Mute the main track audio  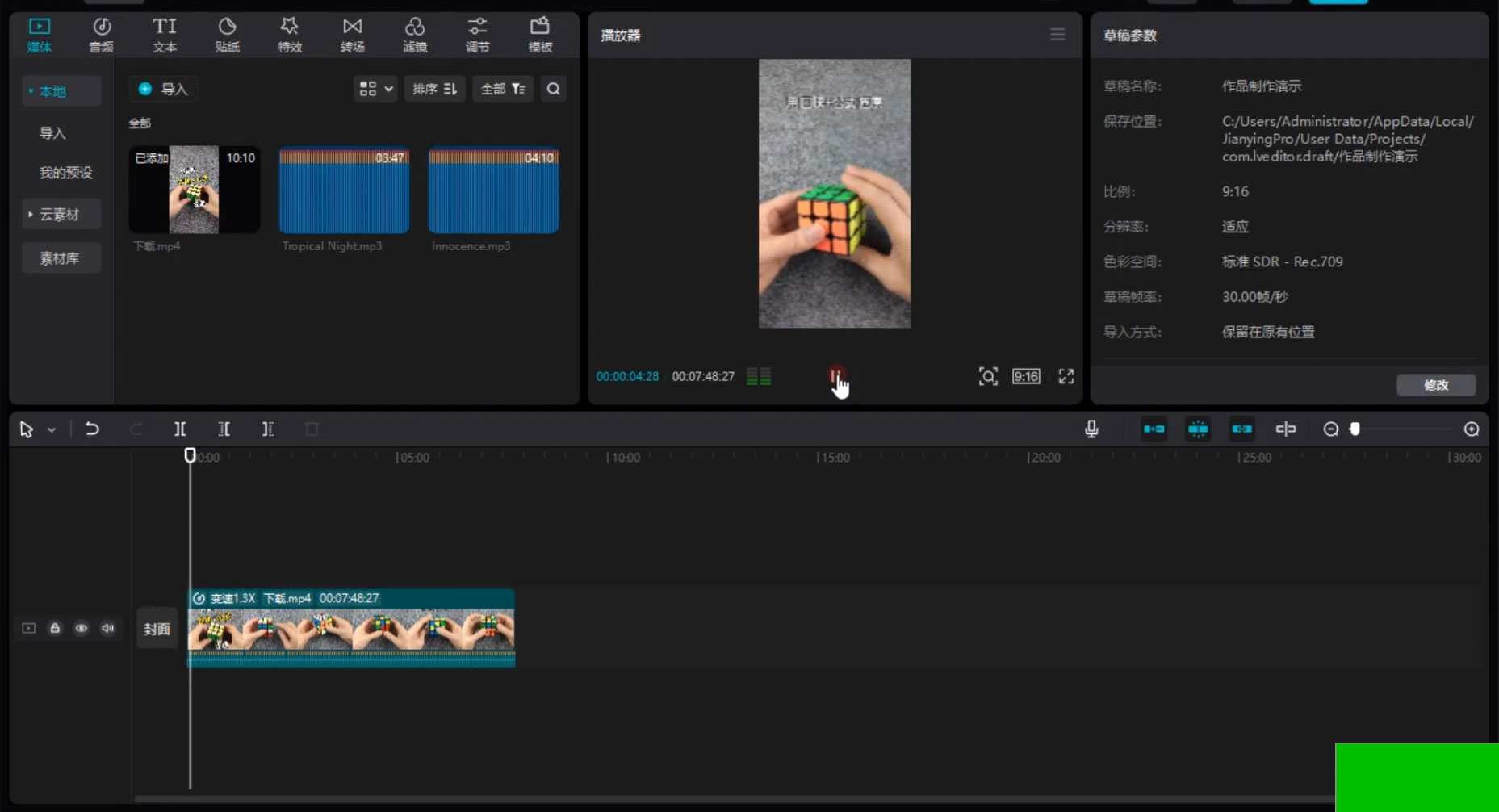107,628
